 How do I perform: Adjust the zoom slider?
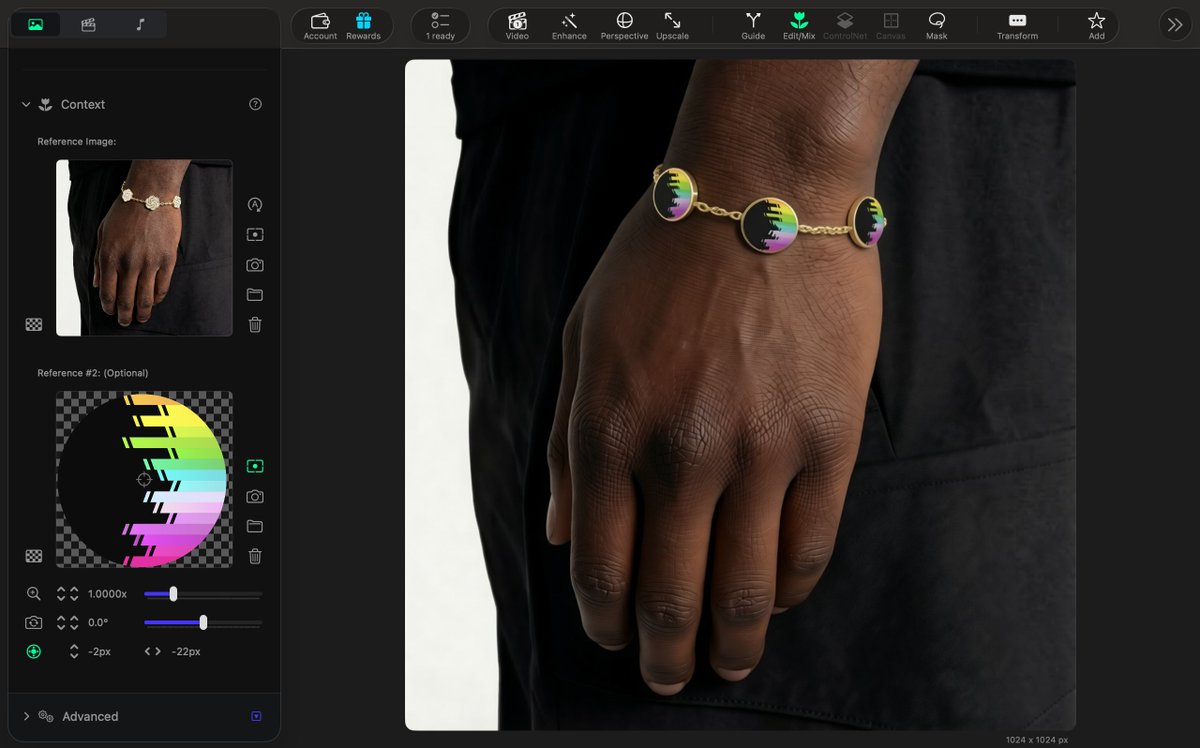pyautogui.click(x=203, y=594)
